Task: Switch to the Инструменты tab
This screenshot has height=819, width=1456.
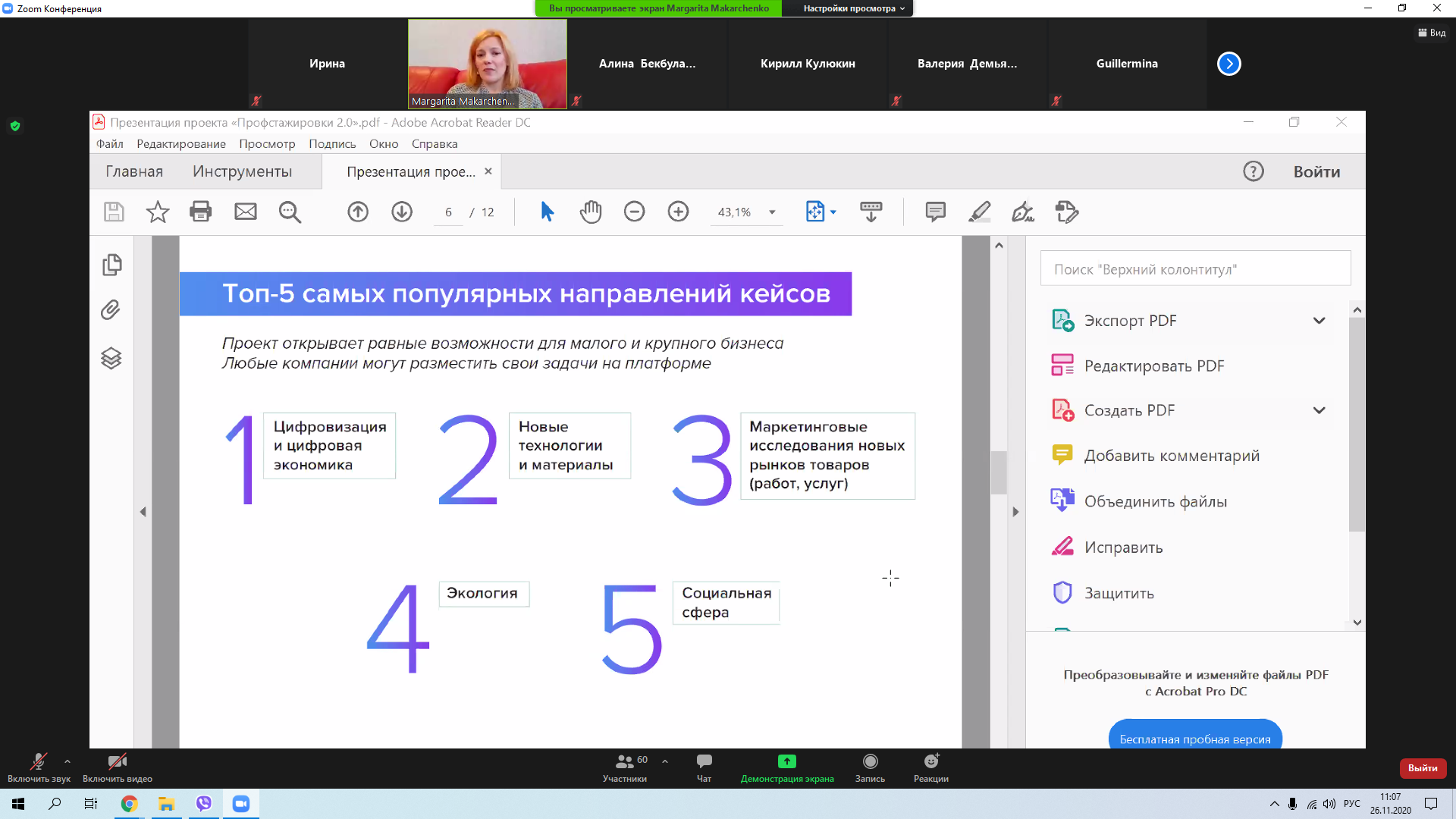Action: [242, 171]
